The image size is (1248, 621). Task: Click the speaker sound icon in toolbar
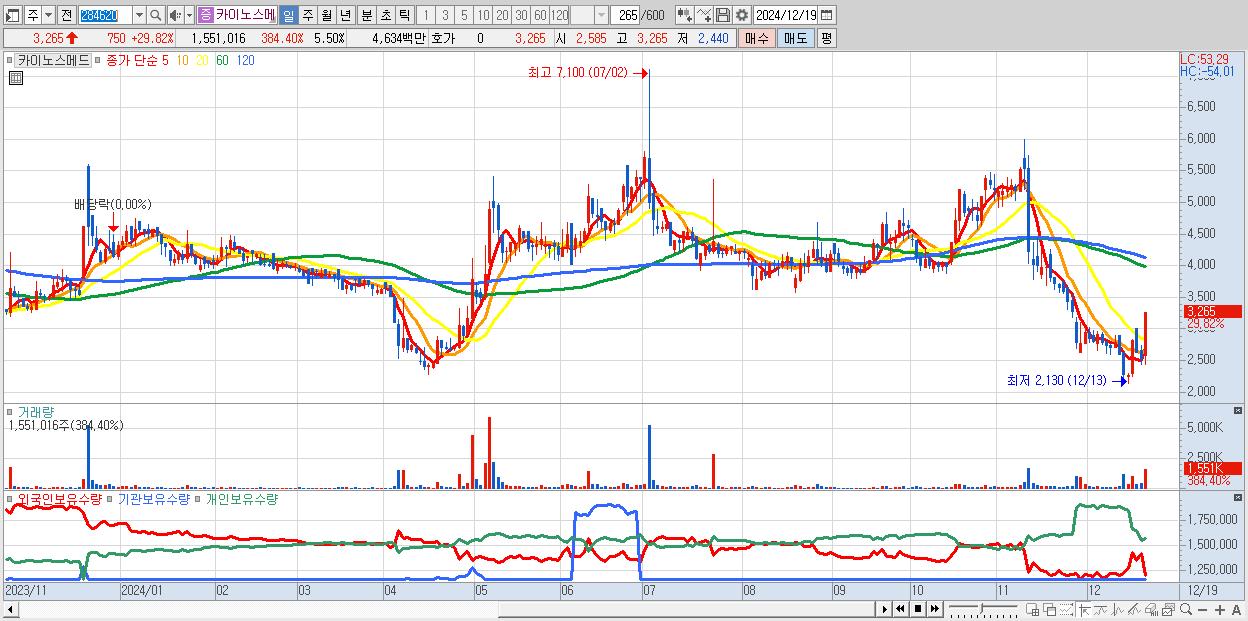click(x=174, y=15)
